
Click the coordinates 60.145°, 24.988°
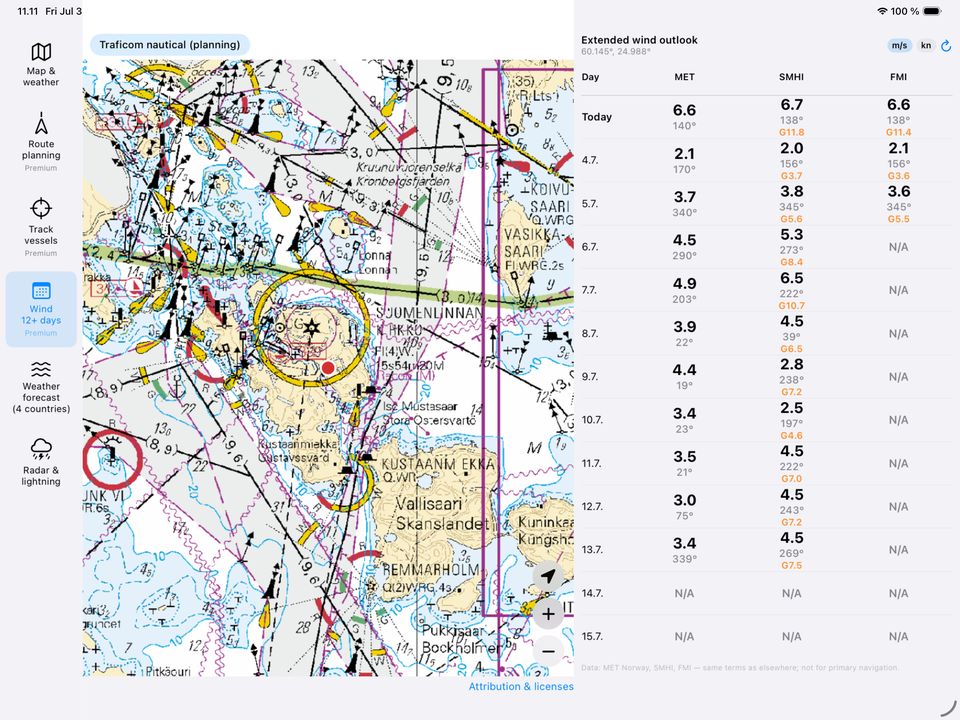(x=616, y=51)
